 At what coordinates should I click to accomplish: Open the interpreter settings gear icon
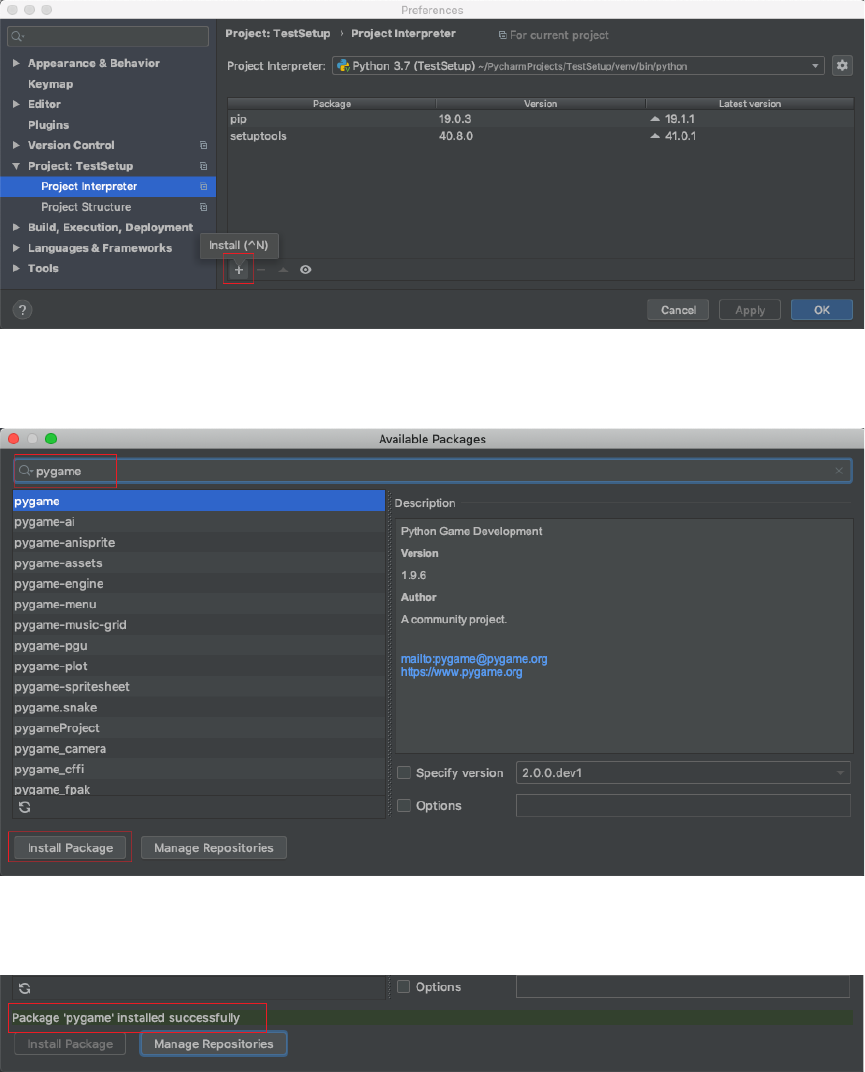pyautogui.click(x=842, y=66)
